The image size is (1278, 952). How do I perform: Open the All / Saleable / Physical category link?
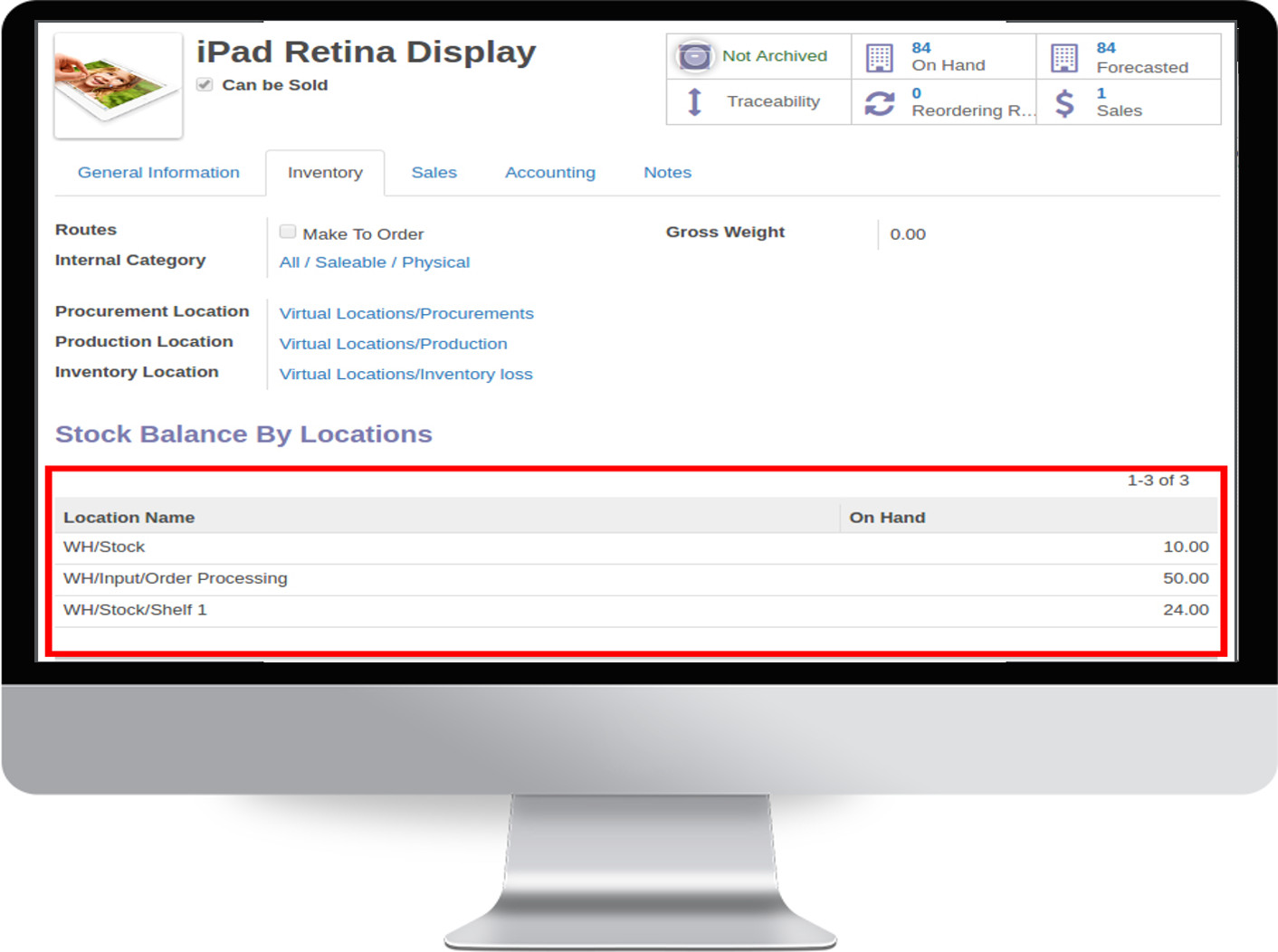click(x=375, y=262)
